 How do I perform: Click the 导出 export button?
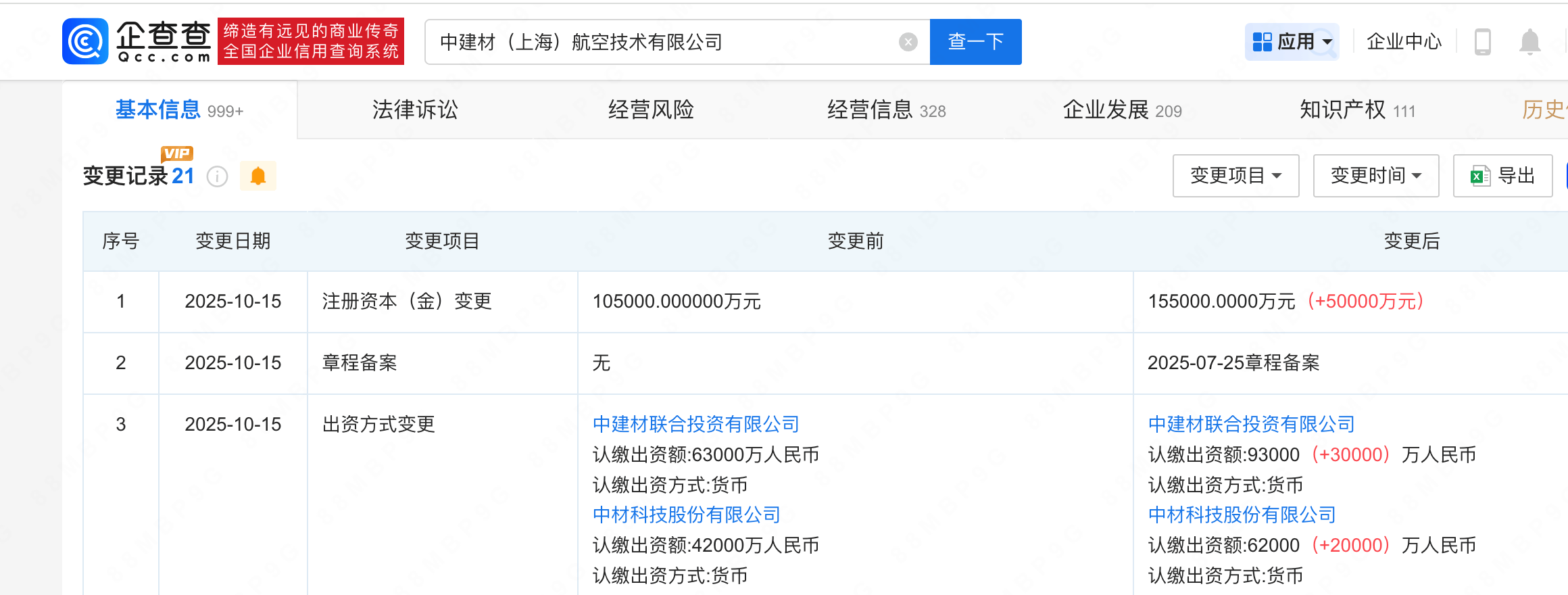[1503, 176]
